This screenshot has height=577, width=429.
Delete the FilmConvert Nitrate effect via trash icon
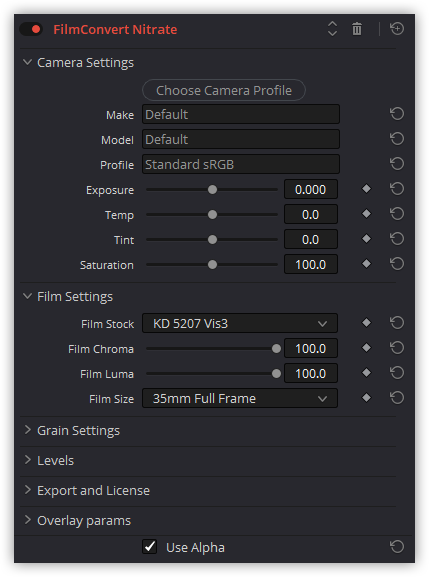(x=357, y=29)
